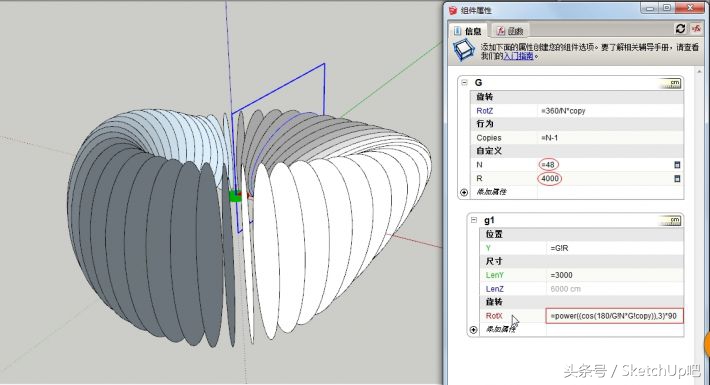Select the N attribute label

point(479,165)
